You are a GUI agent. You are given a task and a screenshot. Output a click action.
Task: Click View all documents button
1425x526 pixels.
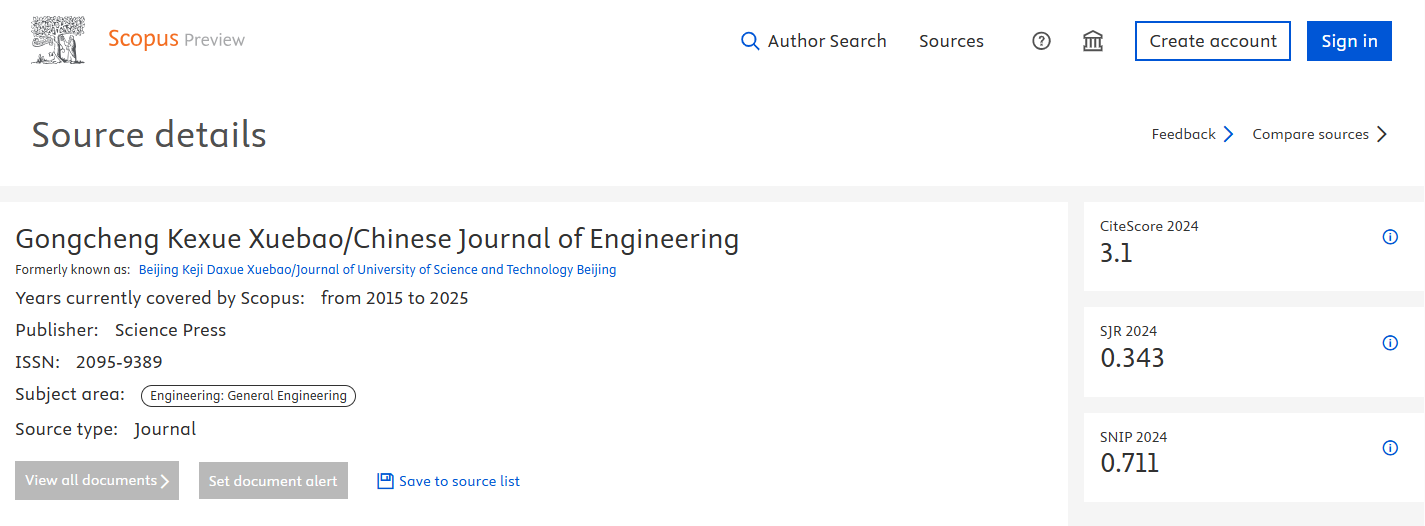click(x=97, y=480)
